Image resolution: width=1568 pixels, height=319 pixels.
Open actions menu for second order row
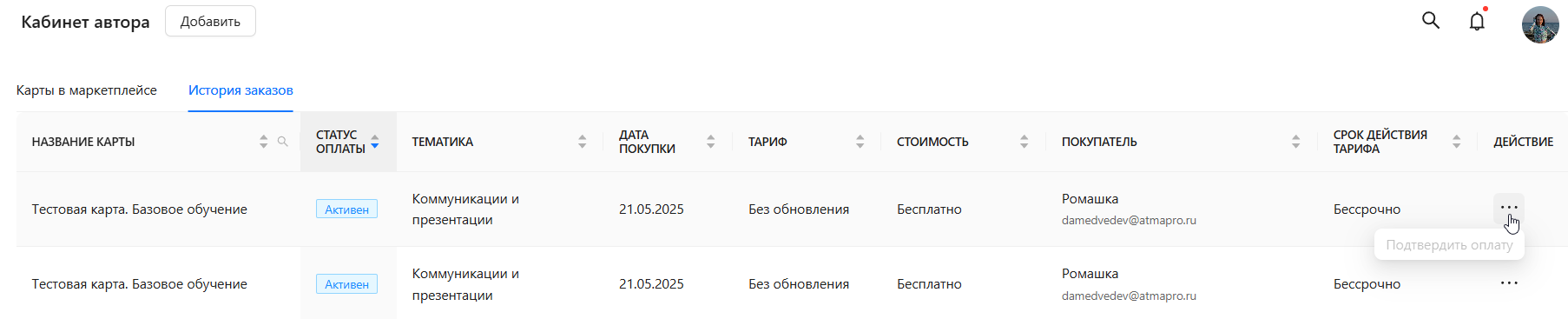point(1509,283)
